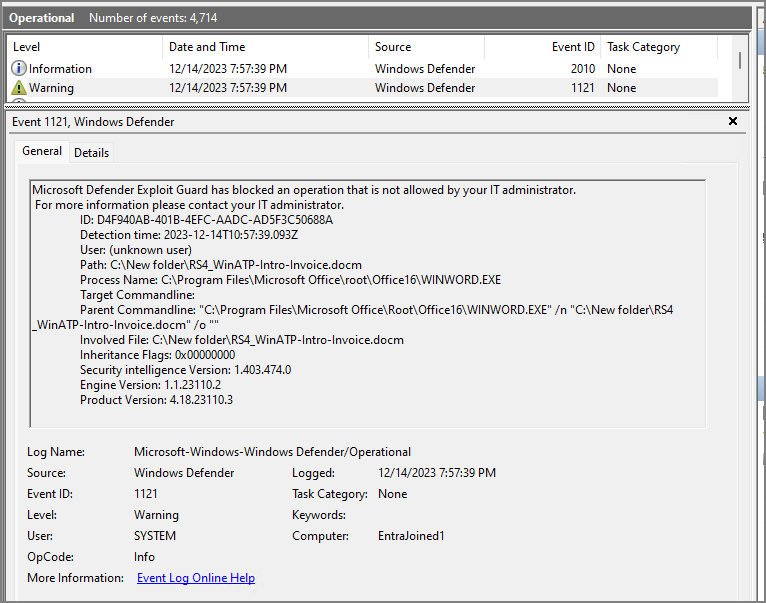Click the Warning triangle icon

[x=19, y=87]
